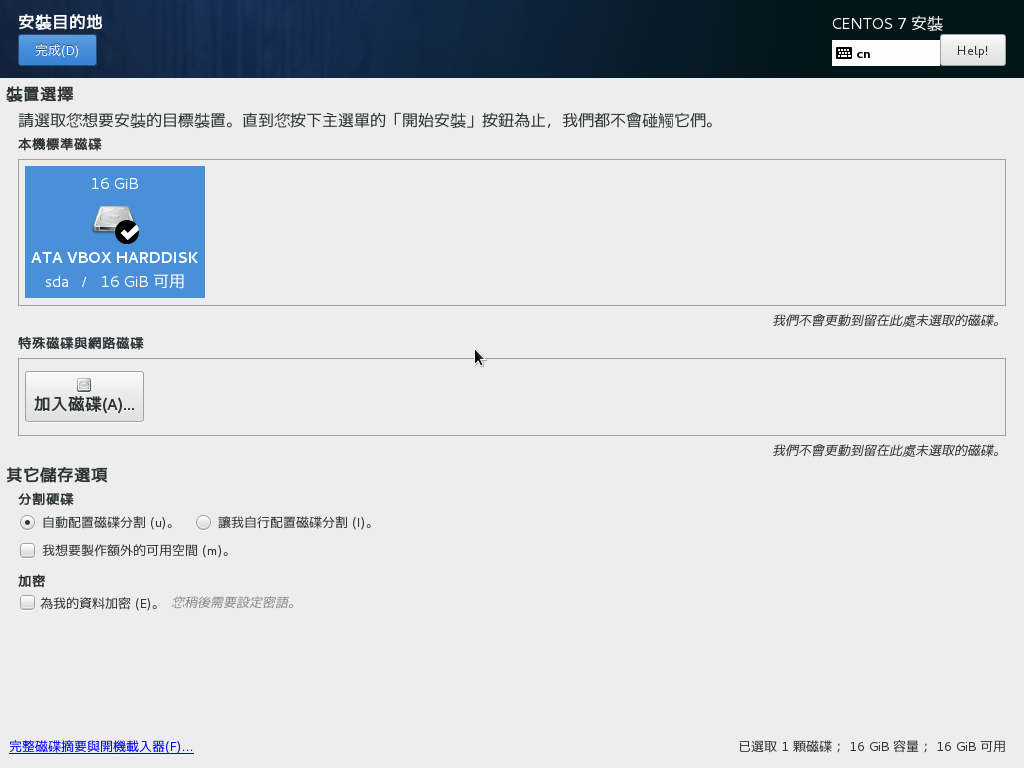Image resolution: width=1024 pixels, height=768 pixels.
Task: Enable 讓我自行配置磁碟分割 partitioning option
Action: coord(203,522)
